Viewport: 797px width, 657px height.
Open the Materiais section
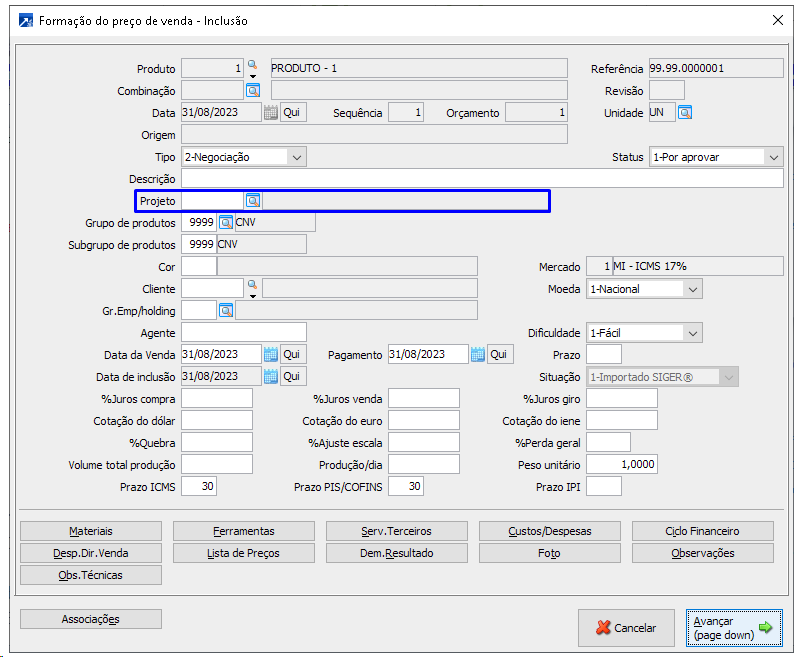[x=91, y=531]
